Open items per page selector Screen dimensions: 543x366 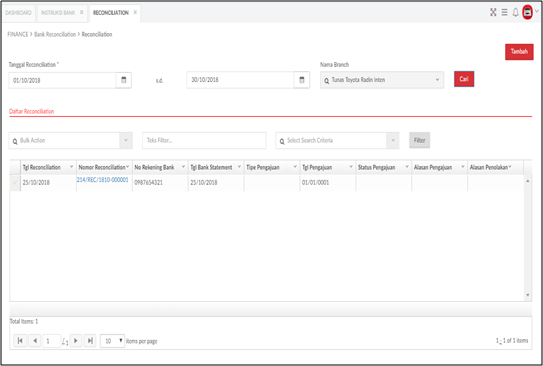pyautogui.click(x=112, y=341)
